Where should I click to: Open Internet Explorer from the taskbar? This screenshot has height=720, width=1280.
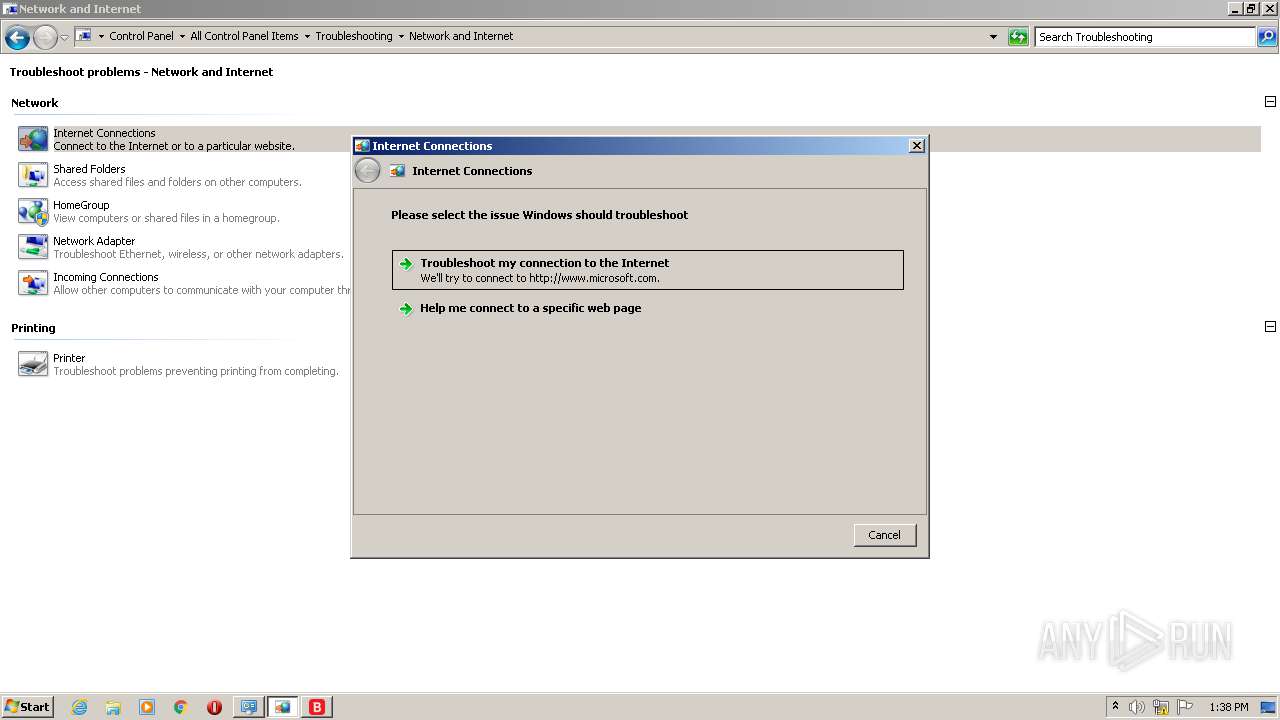[x=79, y=707]
